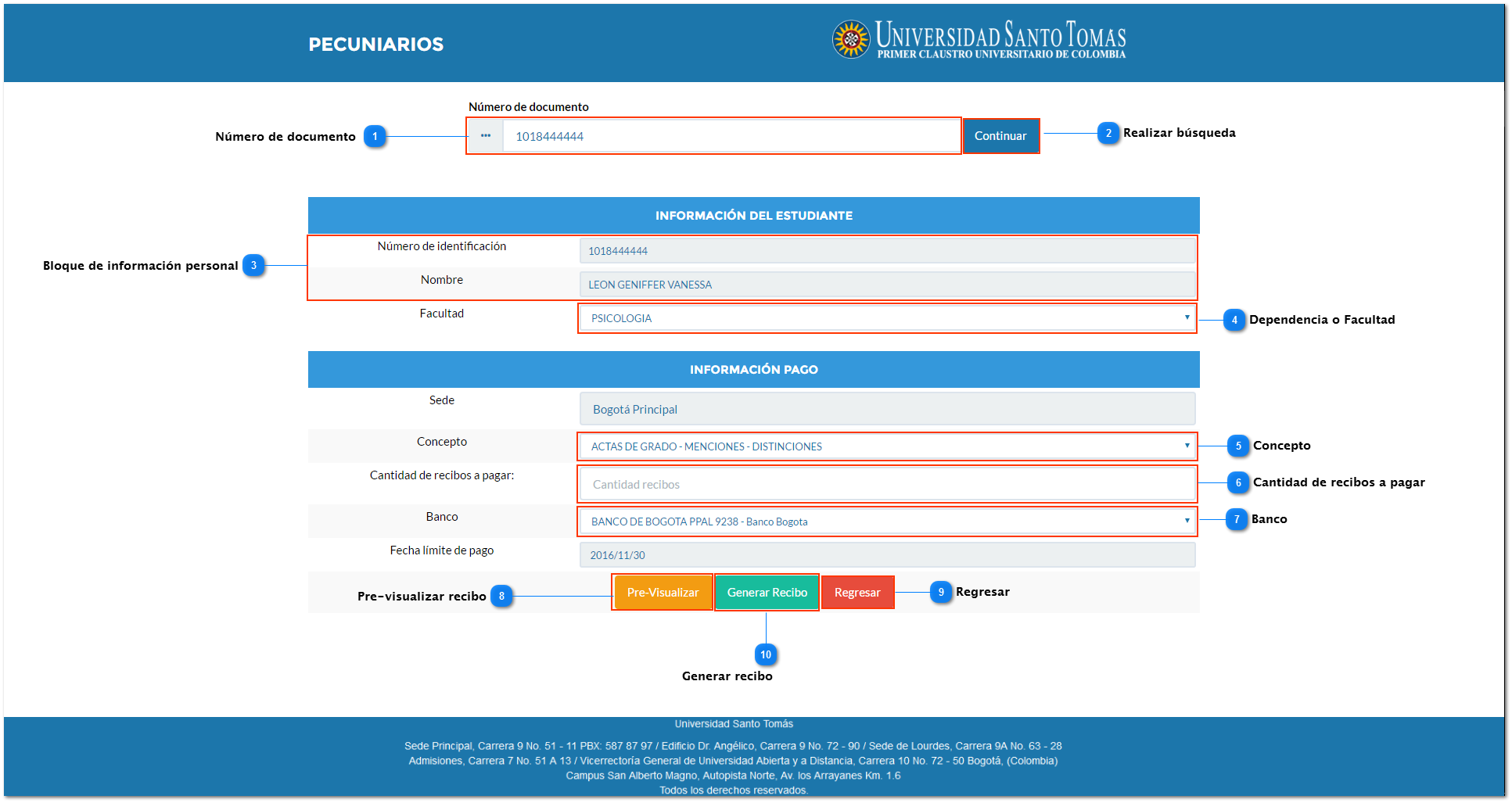Click the Nombre field LEON GENIFFER VANESSA
1512x803 pixels.
coord(887,285)
